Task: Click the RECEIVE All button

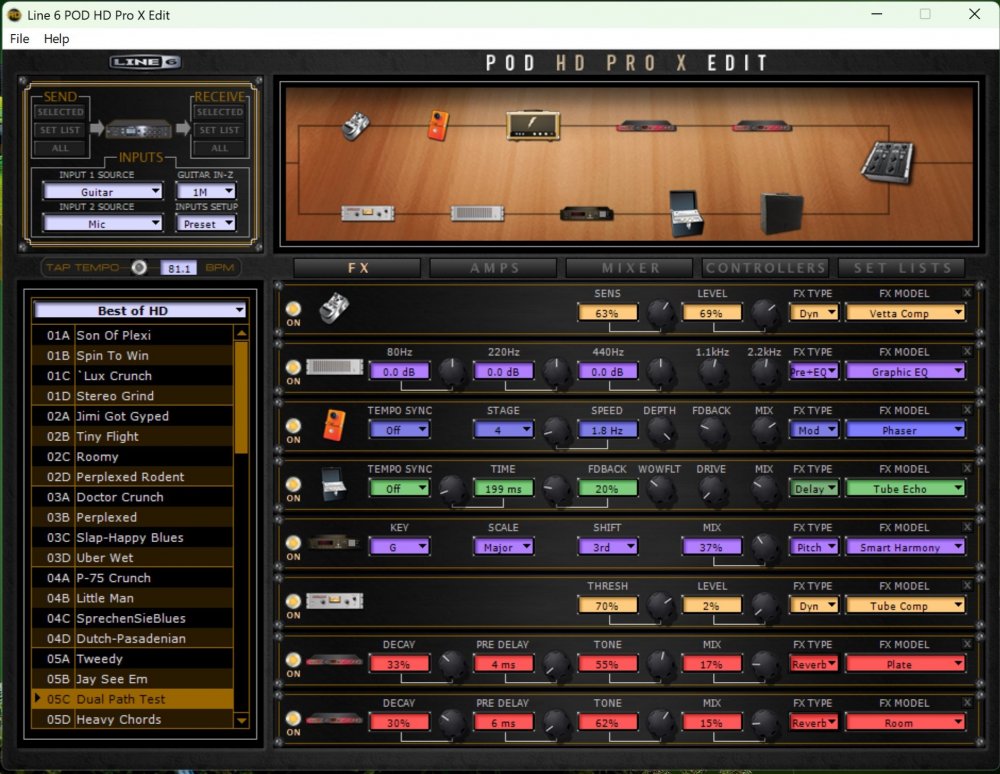Action: pyautogui.click(x=219, y=148)
